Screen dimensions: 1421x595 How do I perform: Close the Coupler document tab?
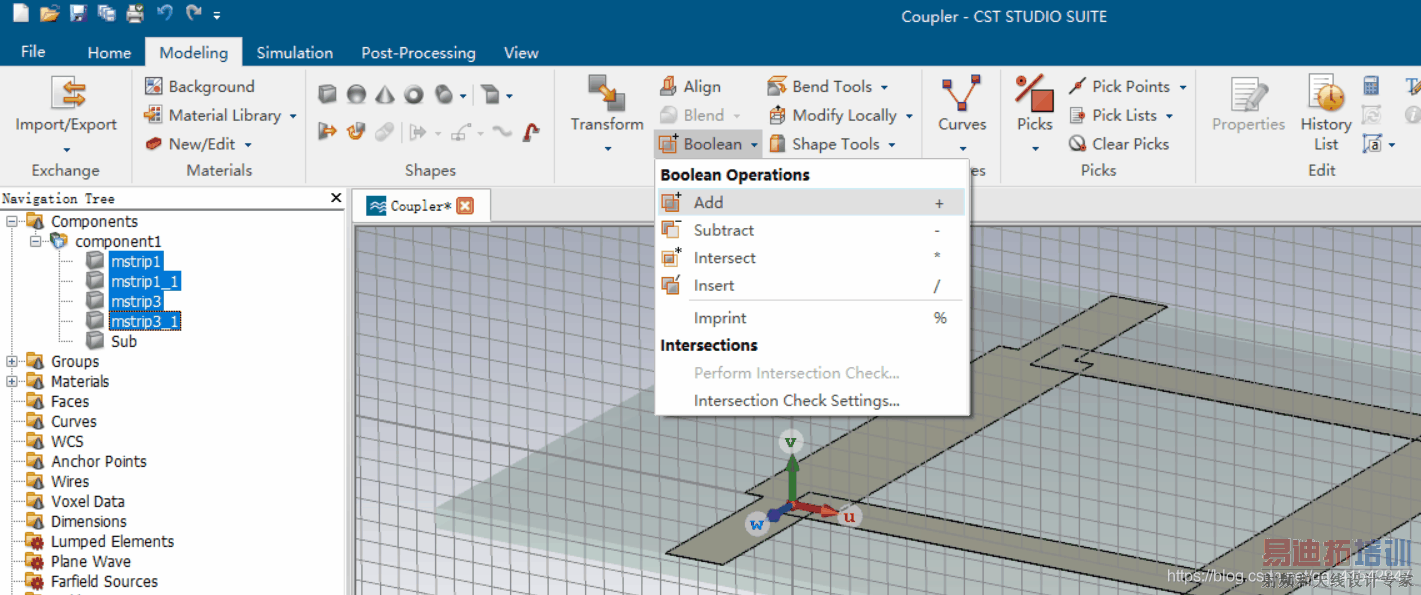coord(465,206)
